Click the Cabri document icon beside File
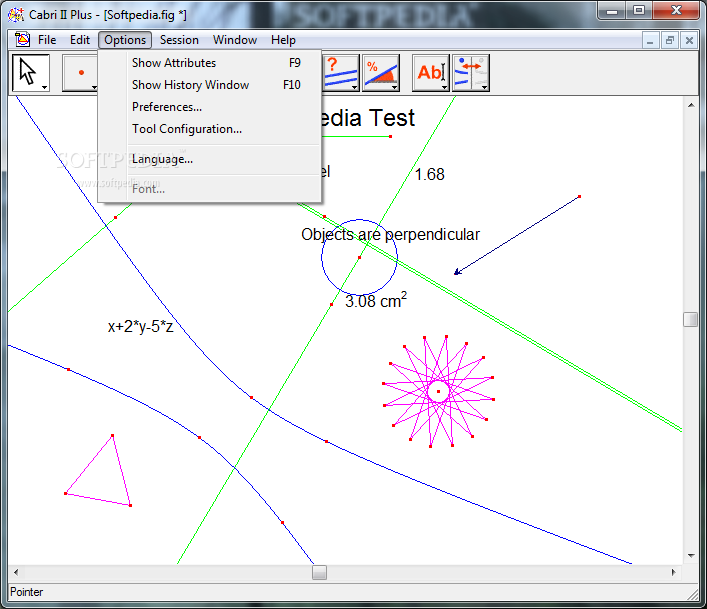The height and width of the screenshot is (609, 707). click(x=22, y=40)
